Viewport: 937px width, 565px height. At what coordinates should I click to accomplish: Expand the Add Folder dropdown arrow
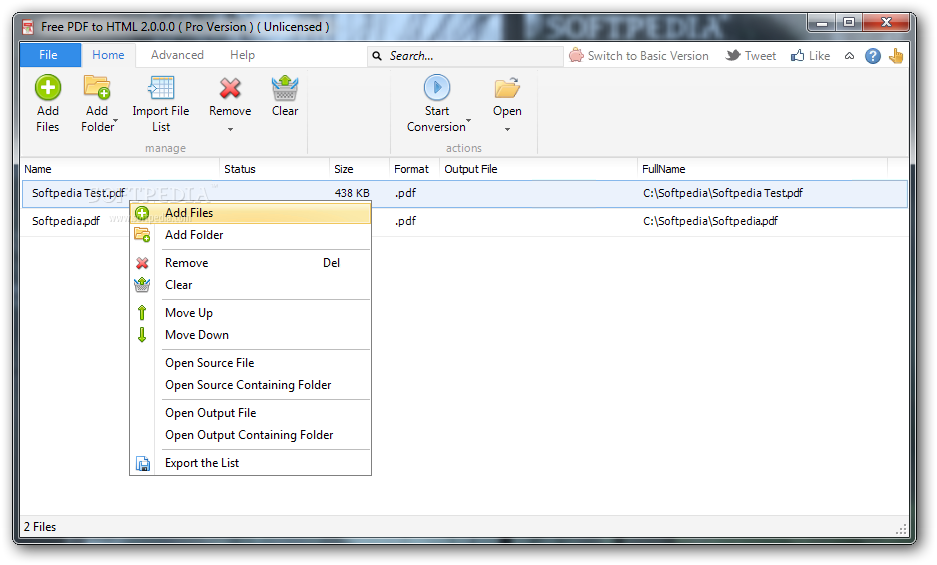[116, 121]
